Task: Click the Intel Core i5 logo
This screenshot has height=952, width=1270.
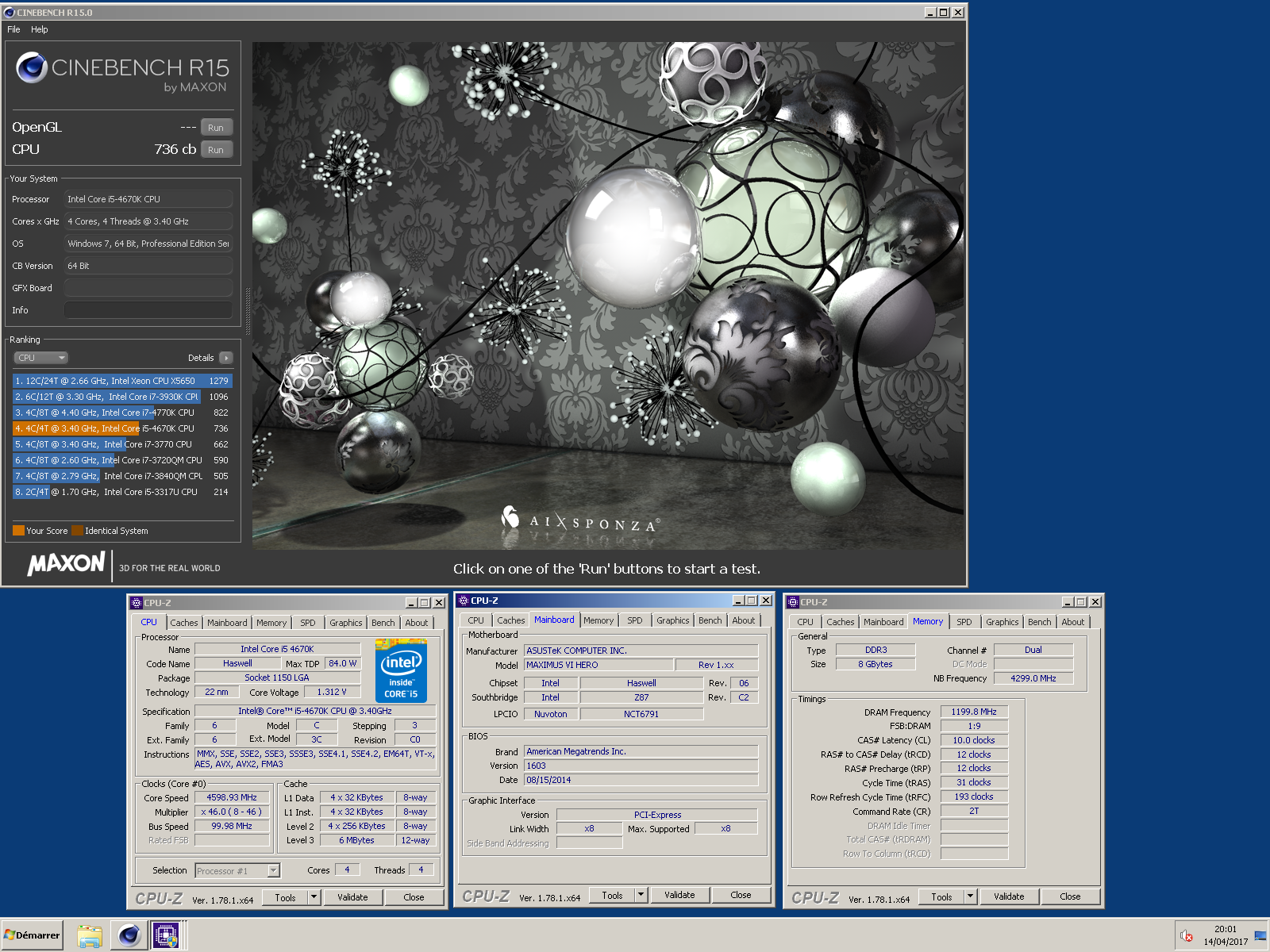Action: click(x=401, y=670)
